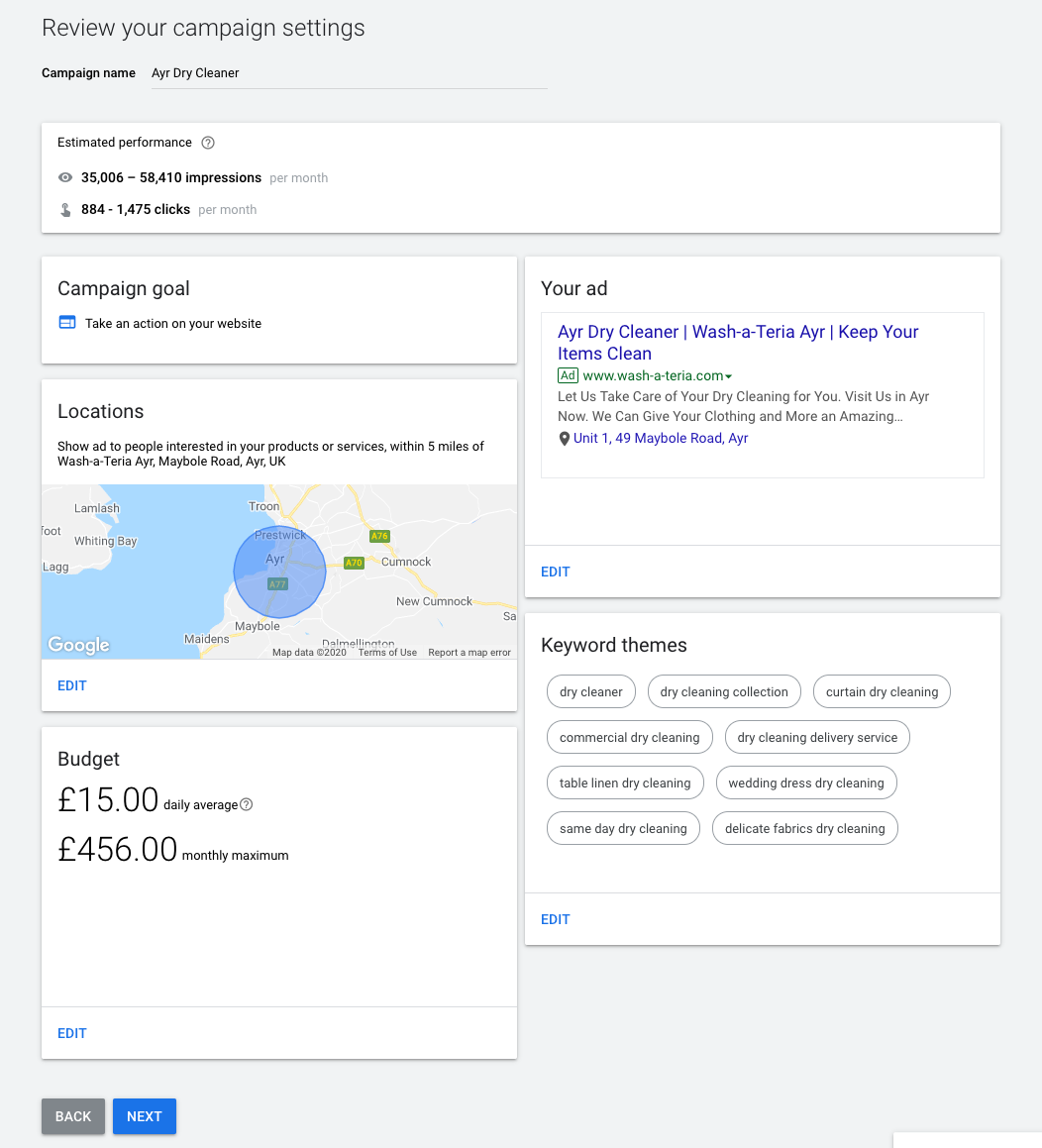Click the 884 - 1,475 clicks text
The image size is (1042, 1148).
coord(136,209)
